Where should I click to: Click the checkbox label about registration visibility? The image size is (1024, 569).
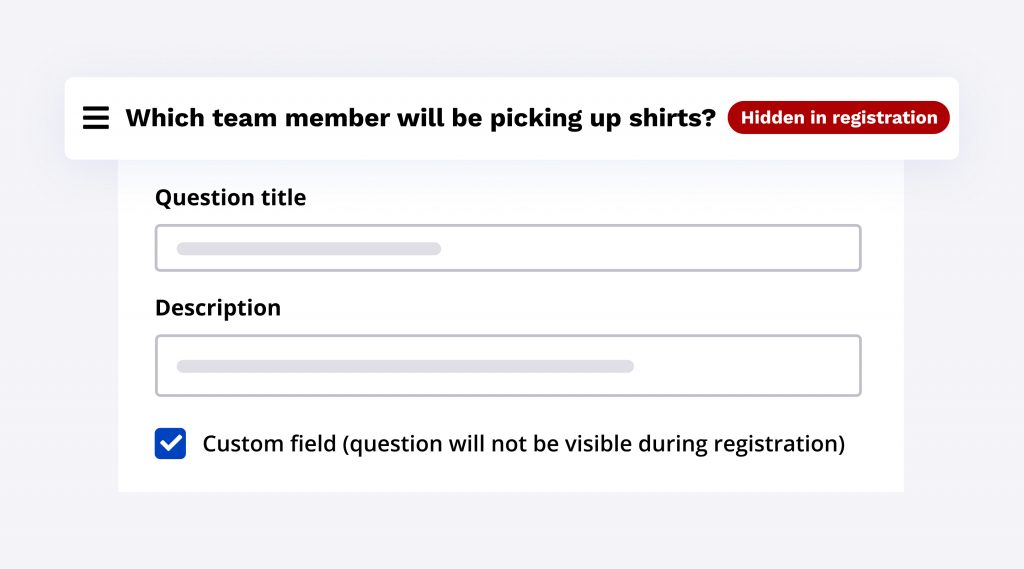click(523, 443)
